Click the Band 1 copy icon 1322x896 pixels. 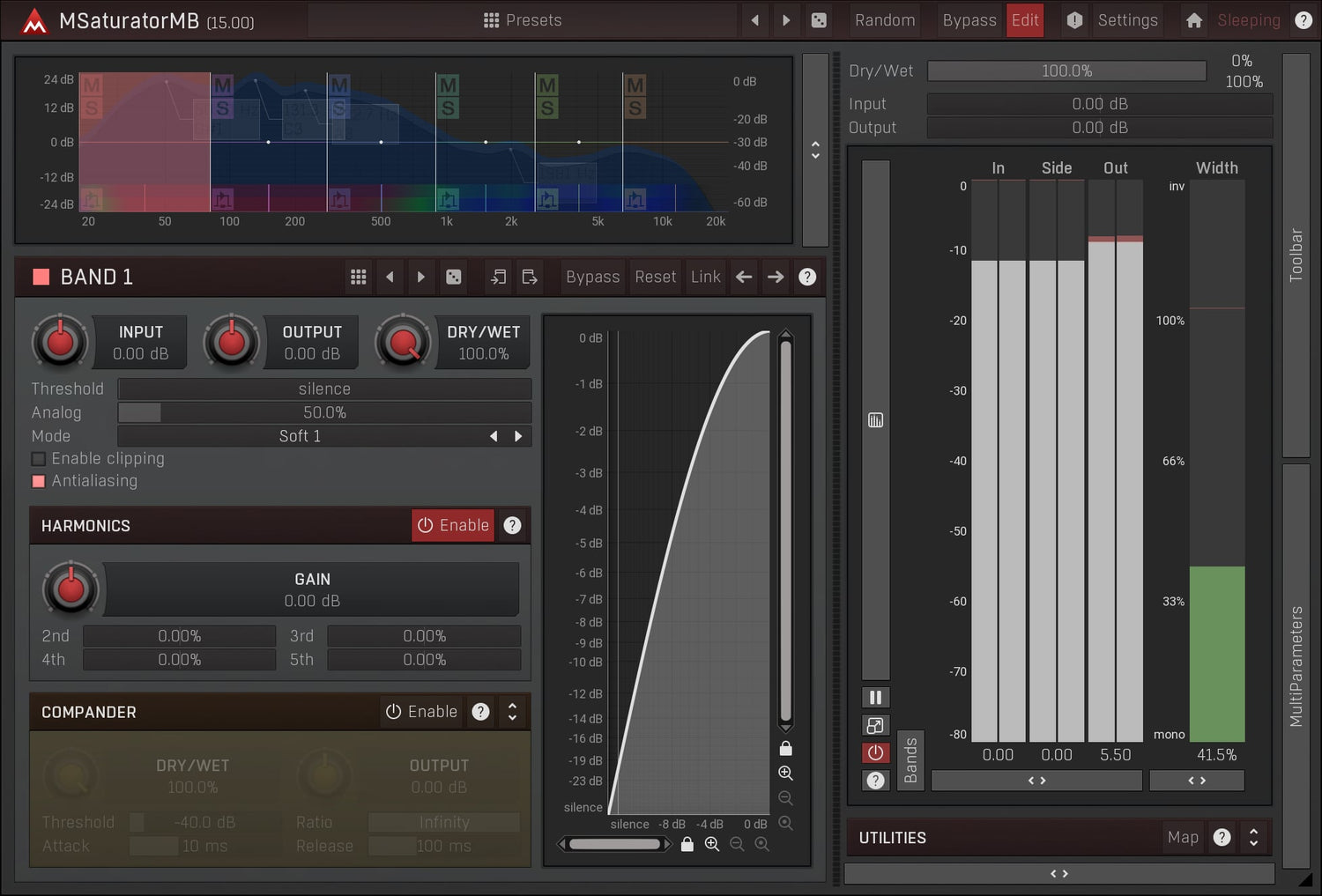pos(498,278)
